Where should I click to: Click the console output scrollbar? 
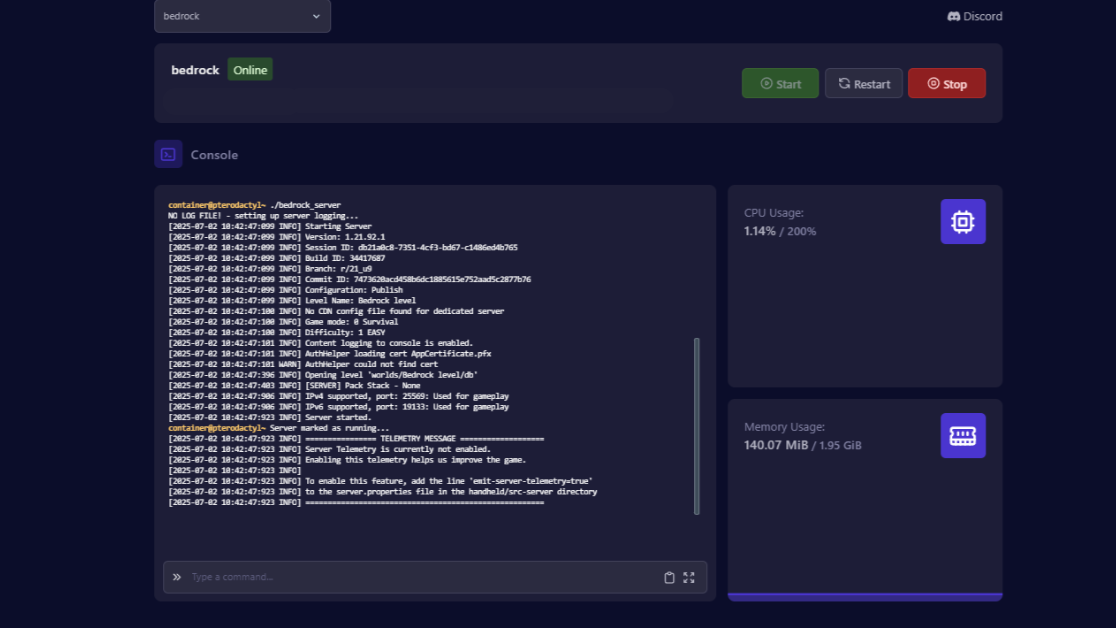tap(696, 425)
